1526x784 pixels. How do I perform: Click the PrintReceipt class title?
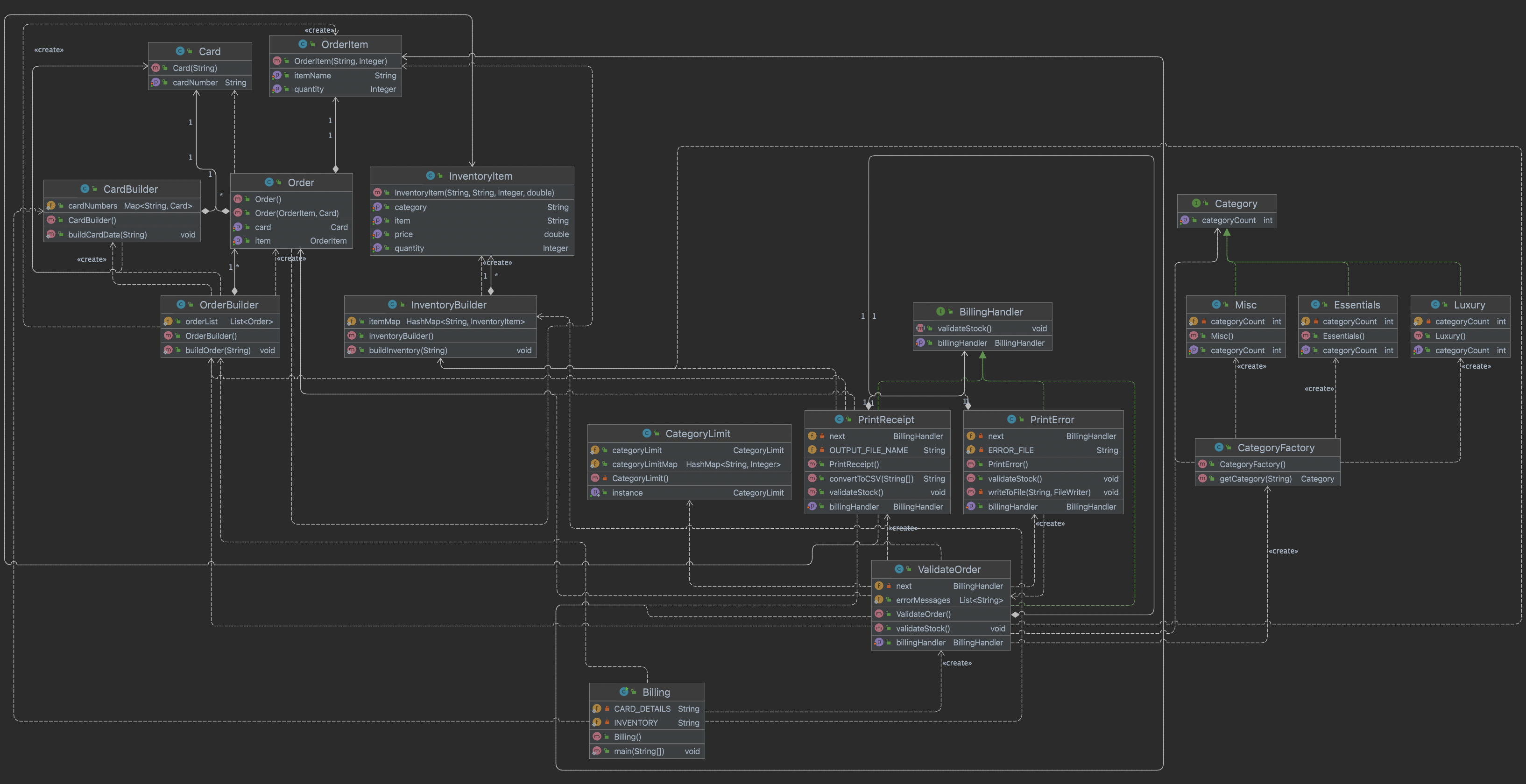click(886, 420)
